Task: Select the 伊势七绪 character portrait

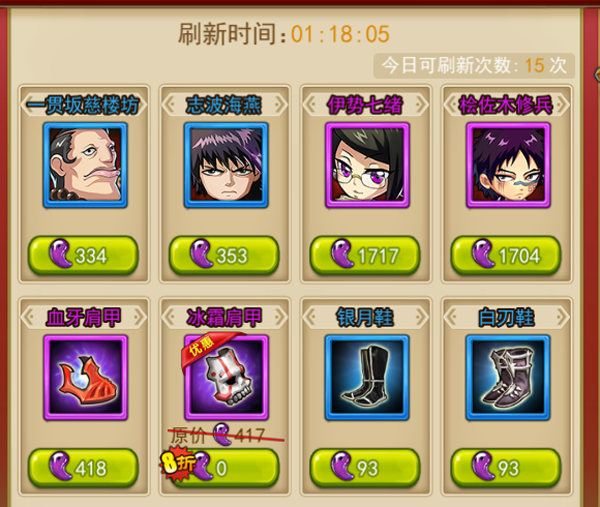Action: 367,165
